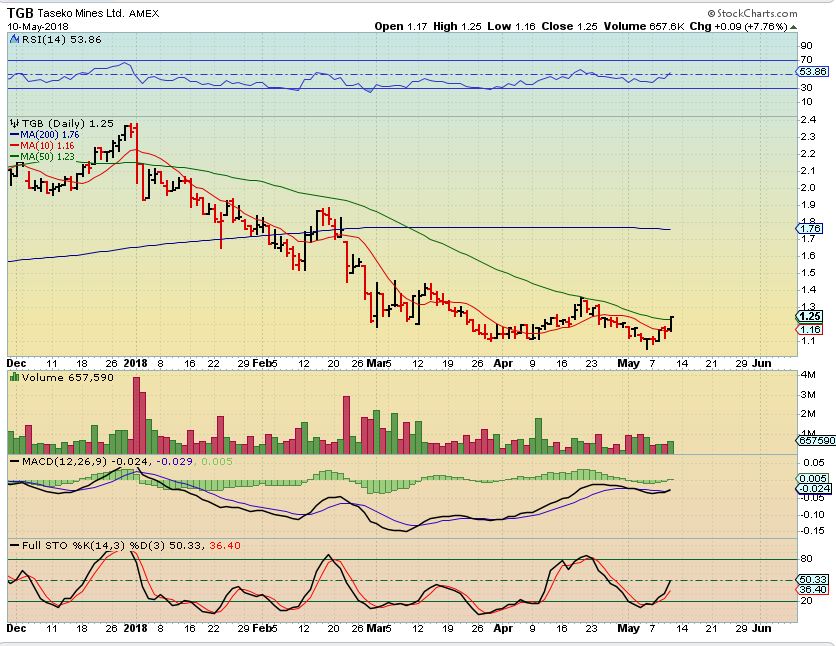Click Dec on the price panel date axis

pyautogui.click(x=17, y=363)
